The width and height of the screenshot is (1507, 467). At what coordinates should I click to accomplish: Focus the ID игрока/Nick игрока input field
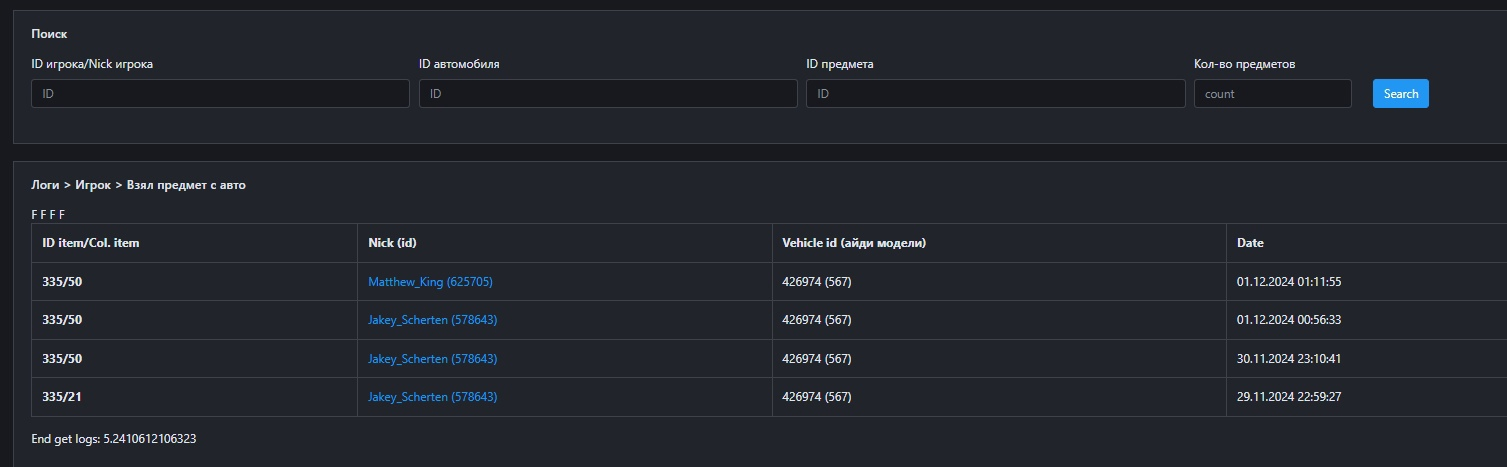click(220, 94)
